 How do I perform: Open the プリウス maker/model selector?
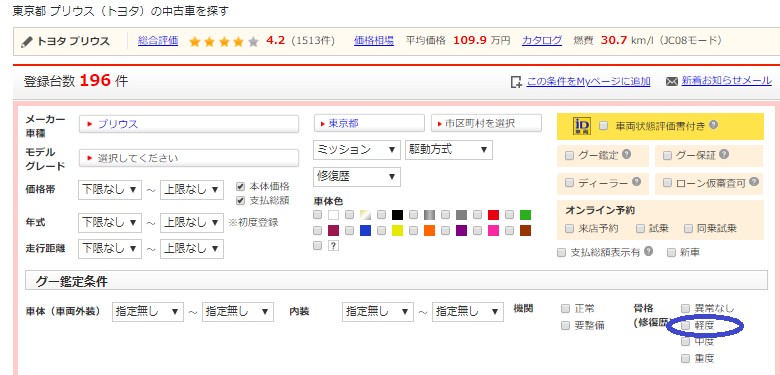189,124
